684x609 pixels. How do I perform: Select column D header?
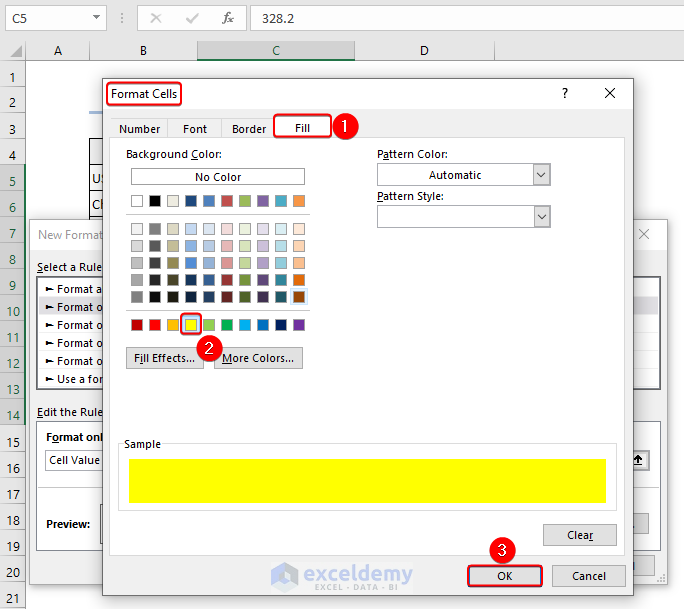pyautogui.click(x=424, y=51)
